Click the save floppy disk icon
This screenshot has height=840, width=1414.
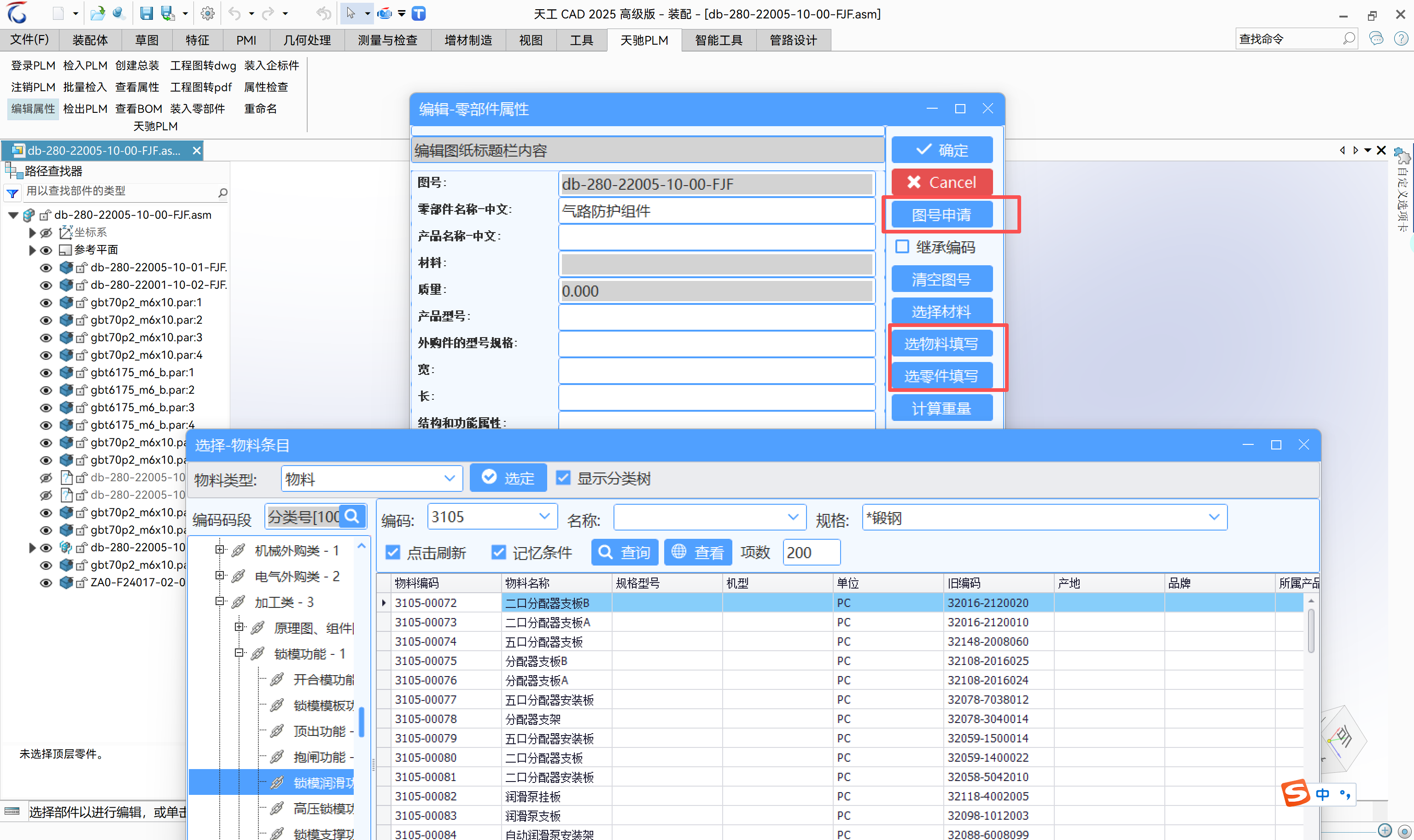146,13
